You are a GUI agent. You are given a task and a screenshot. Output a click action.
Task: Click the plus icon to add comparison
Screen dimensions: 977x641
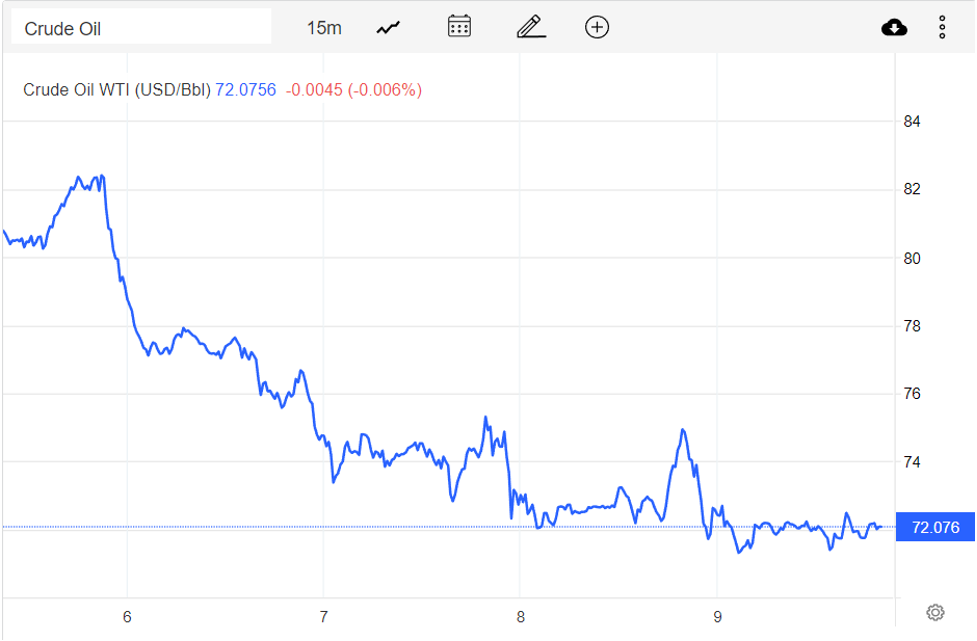597,27
